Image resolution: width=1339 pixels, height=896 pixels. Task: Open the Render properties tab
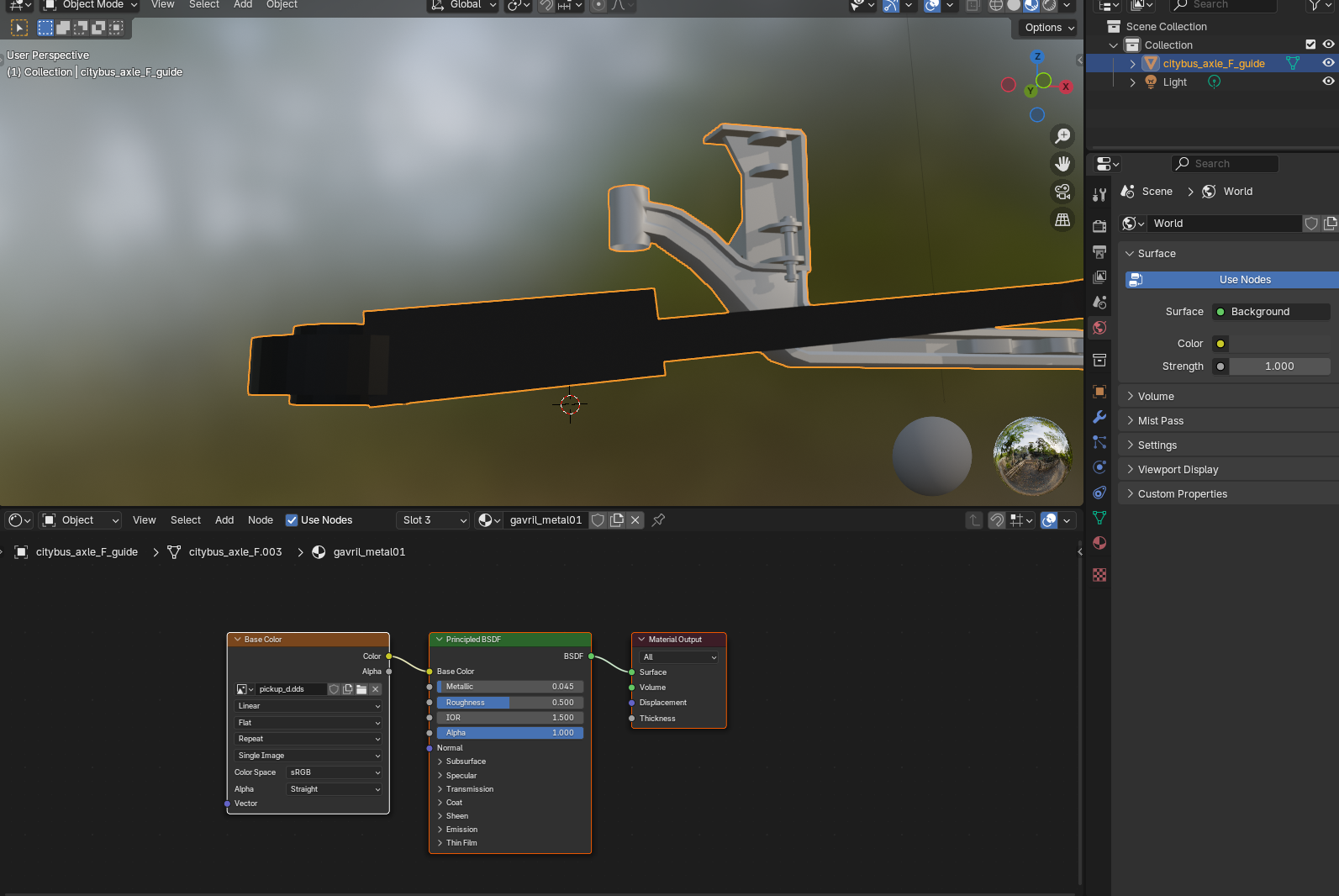tap(1099, 226)
